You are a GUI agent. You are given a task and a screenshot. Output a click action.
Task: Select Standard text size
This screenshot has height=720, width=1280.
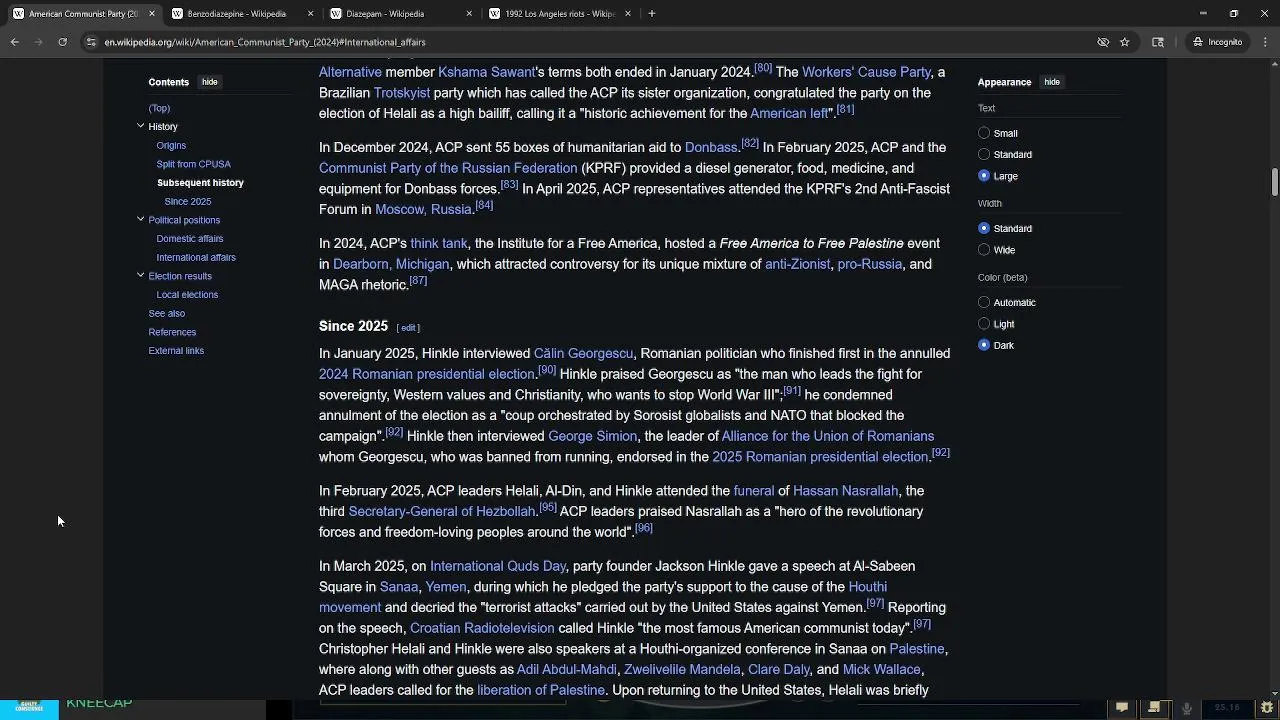click(x=984, y=155)
